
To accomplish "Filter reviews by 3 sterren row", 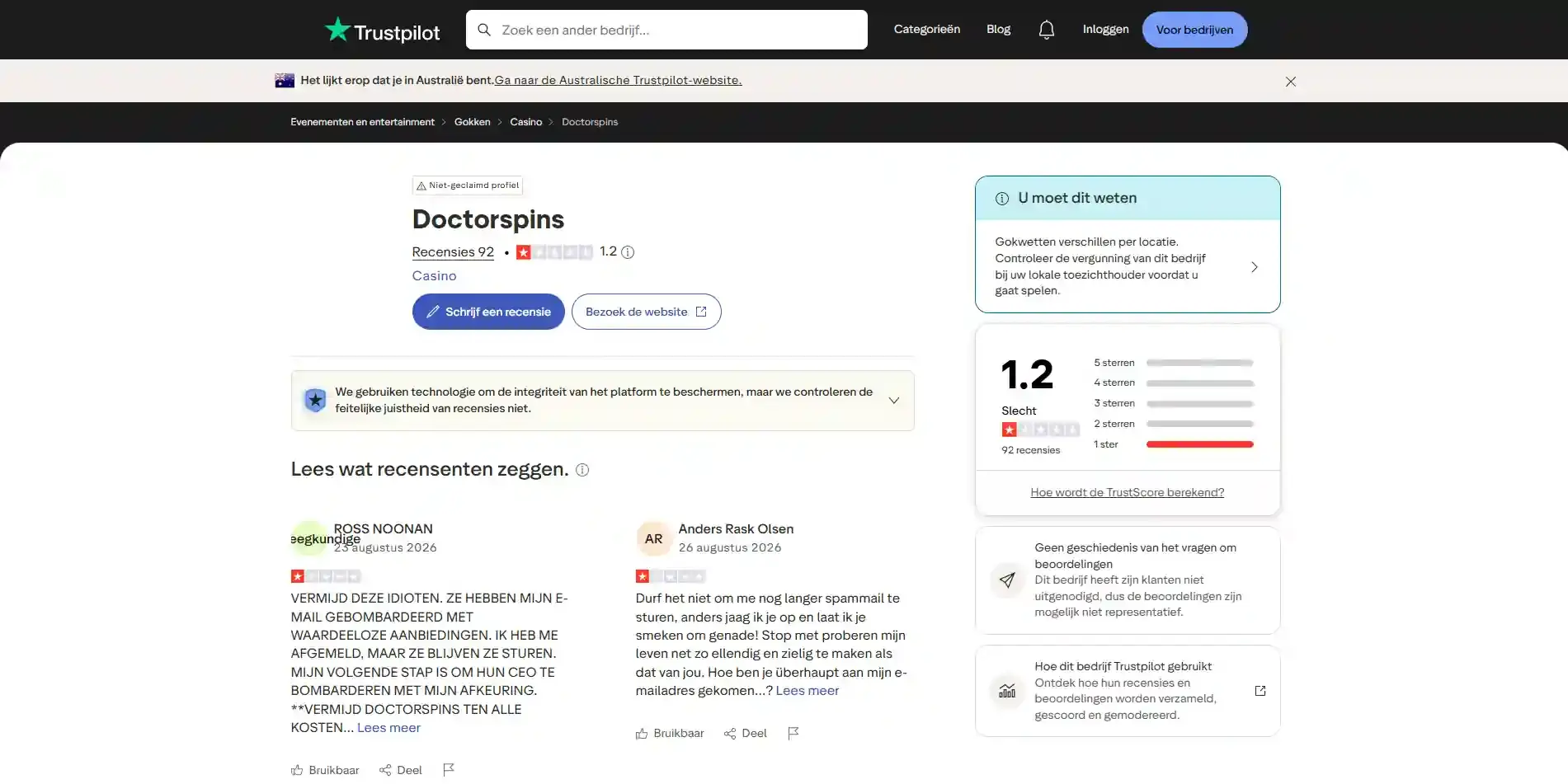I will (1174, 403).
